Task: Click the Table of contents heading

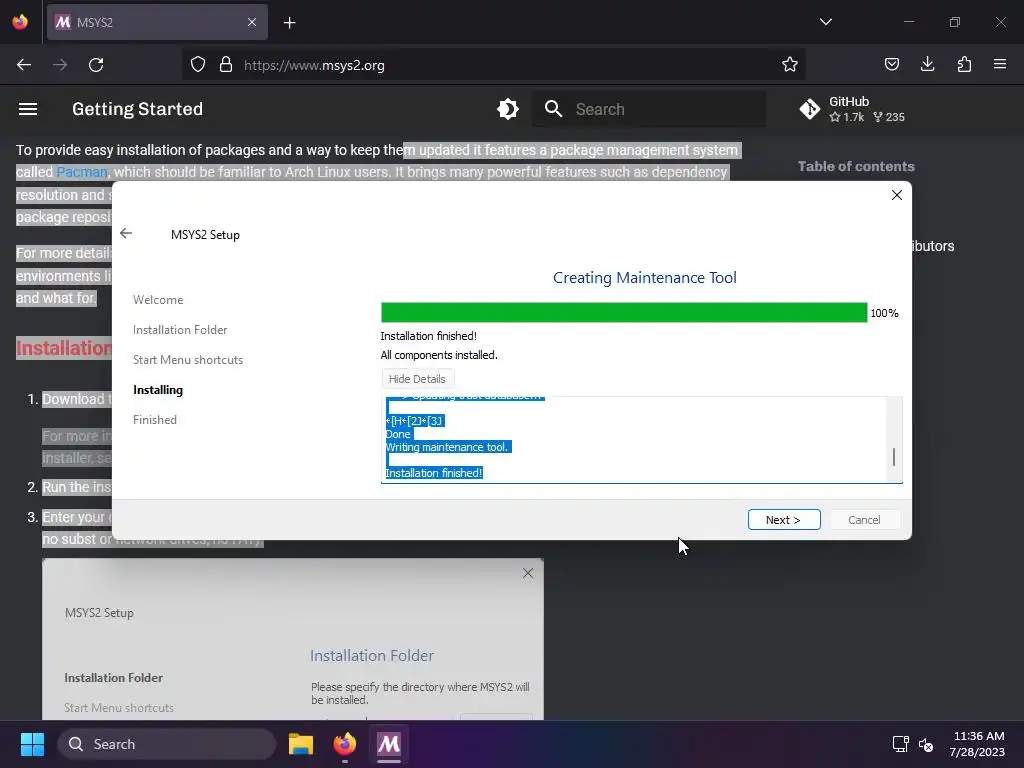Action: pyautogui.click(x=856, y=167)
